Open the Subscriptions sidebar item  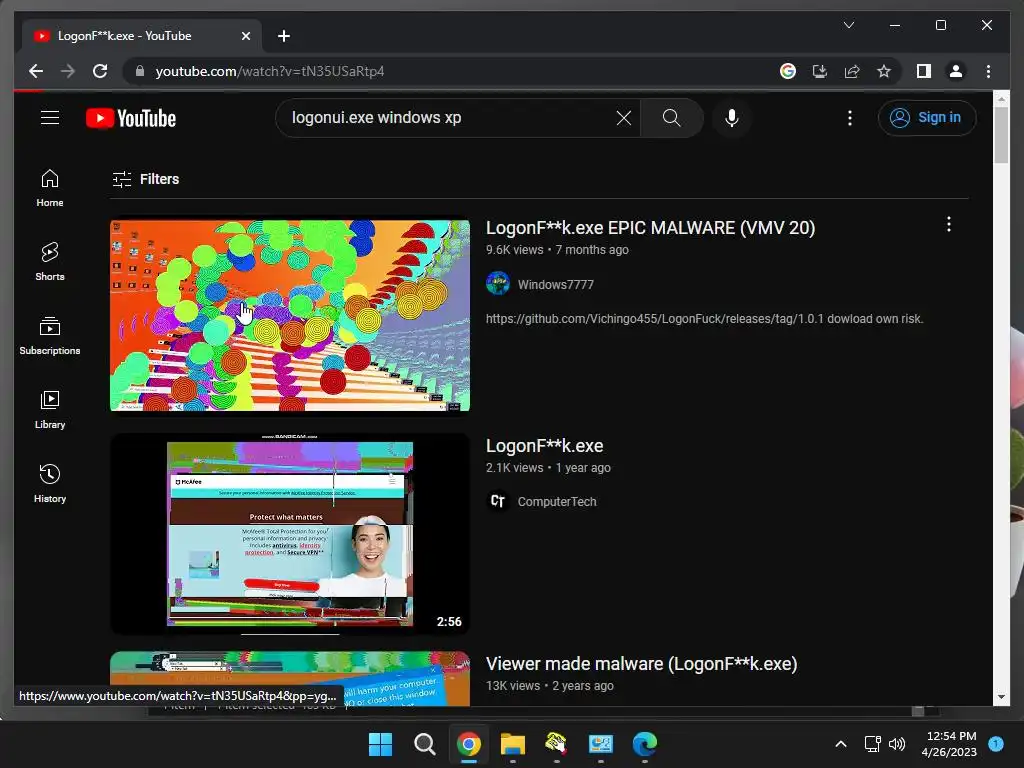[50, 336]
